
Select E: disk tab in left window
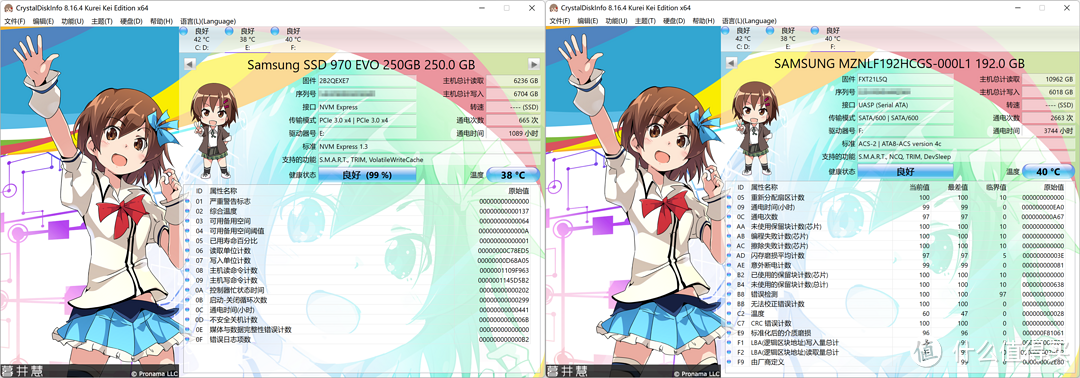(247, 39)
